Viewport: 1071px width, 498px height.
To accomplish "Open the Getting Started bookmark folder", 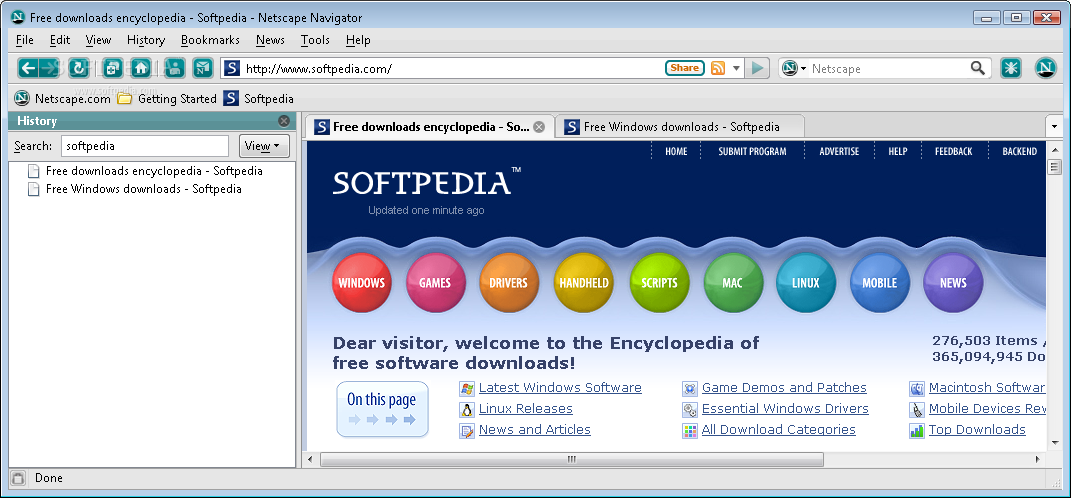I will [x=167, y=98].
